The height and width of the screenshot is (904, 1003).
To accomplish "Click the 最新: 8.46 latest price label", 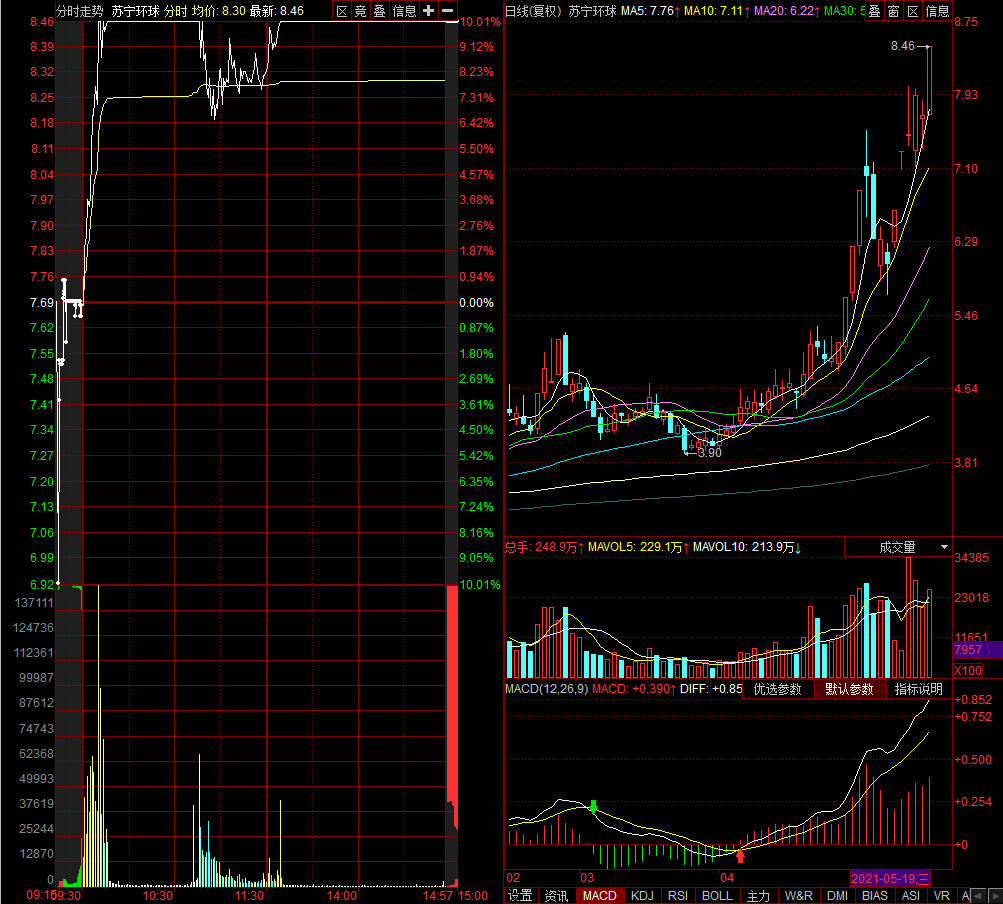I will pos(277,11).
